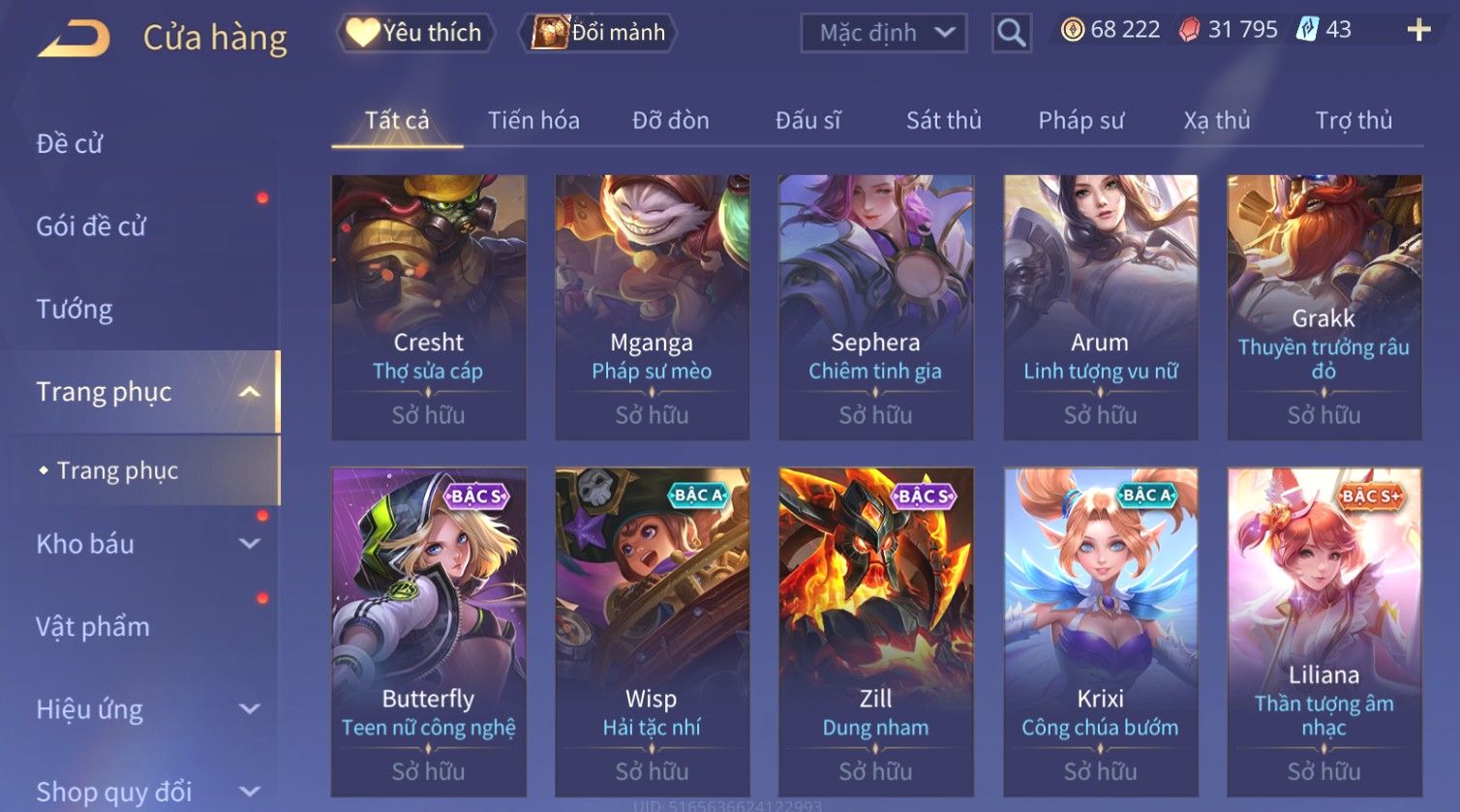1460x812 pixels.
Task: Open Tướng in the sidebar
Action: click(75, 310)
